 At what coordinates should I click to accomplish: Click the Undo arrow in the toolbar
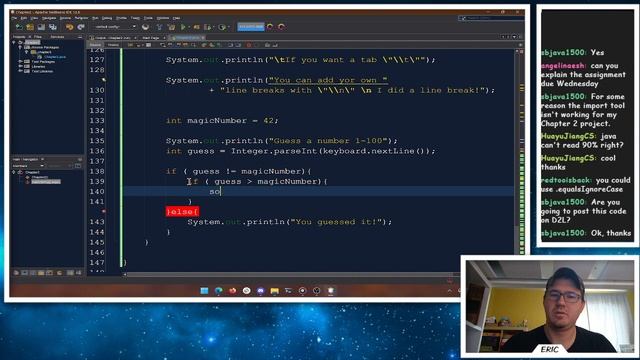69,27
